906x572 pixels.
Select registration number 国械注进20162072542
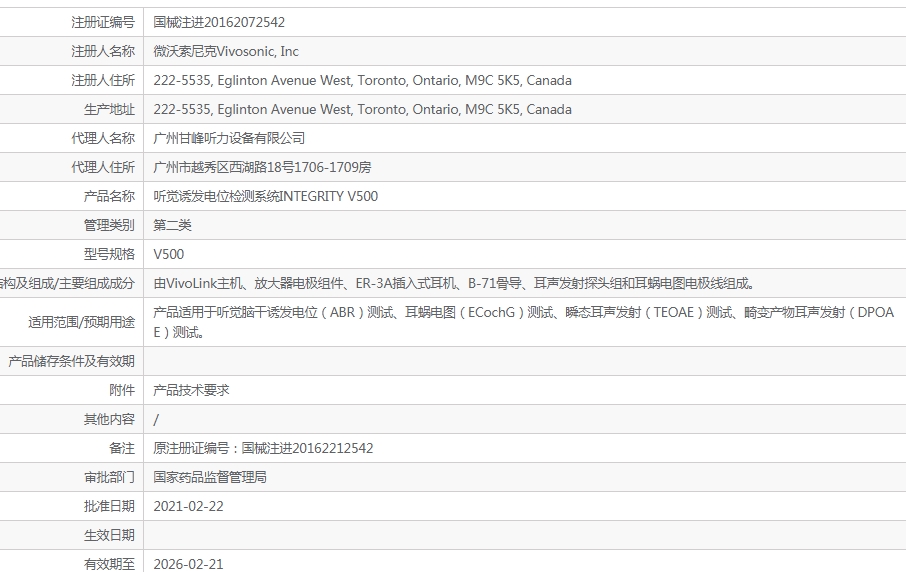point(219,23)
